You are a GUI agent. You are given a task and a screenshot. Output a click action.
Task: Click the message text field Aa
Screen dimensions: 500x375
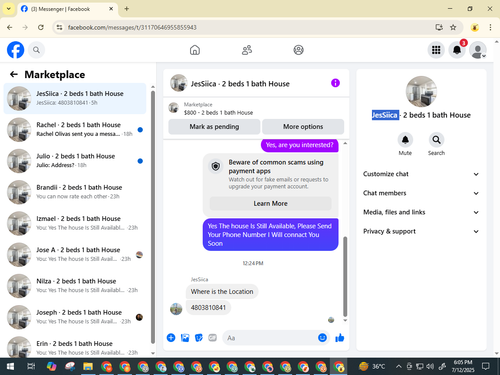[271, 338]
